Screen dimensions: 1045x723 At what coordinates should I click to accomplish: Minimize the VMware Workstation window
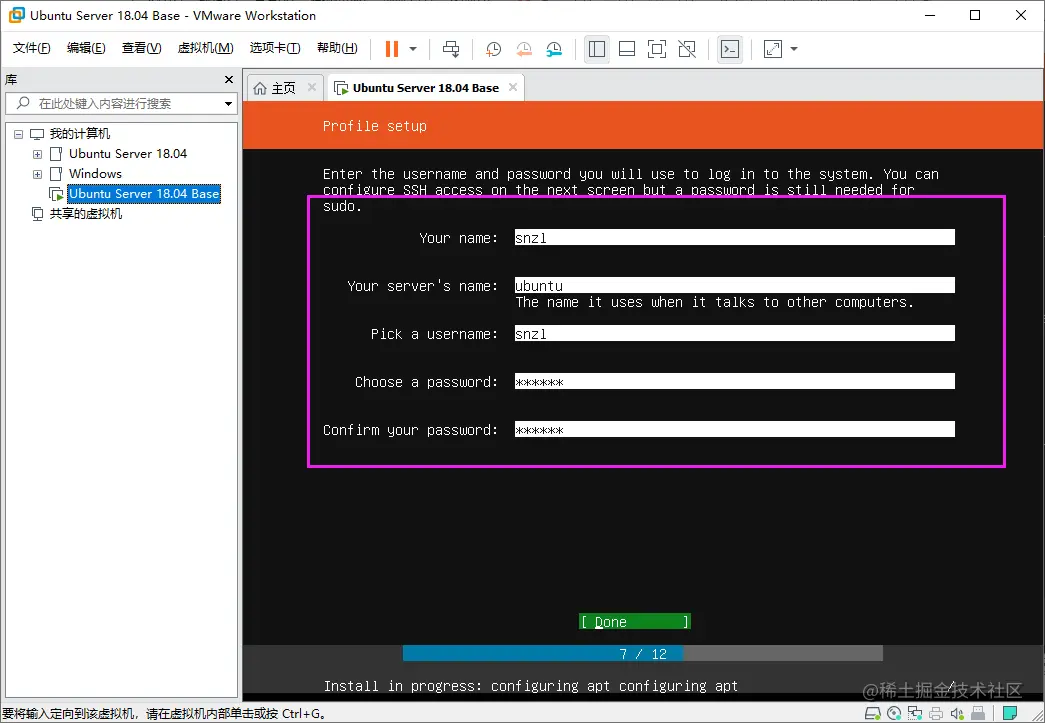[x=929, y=15]
